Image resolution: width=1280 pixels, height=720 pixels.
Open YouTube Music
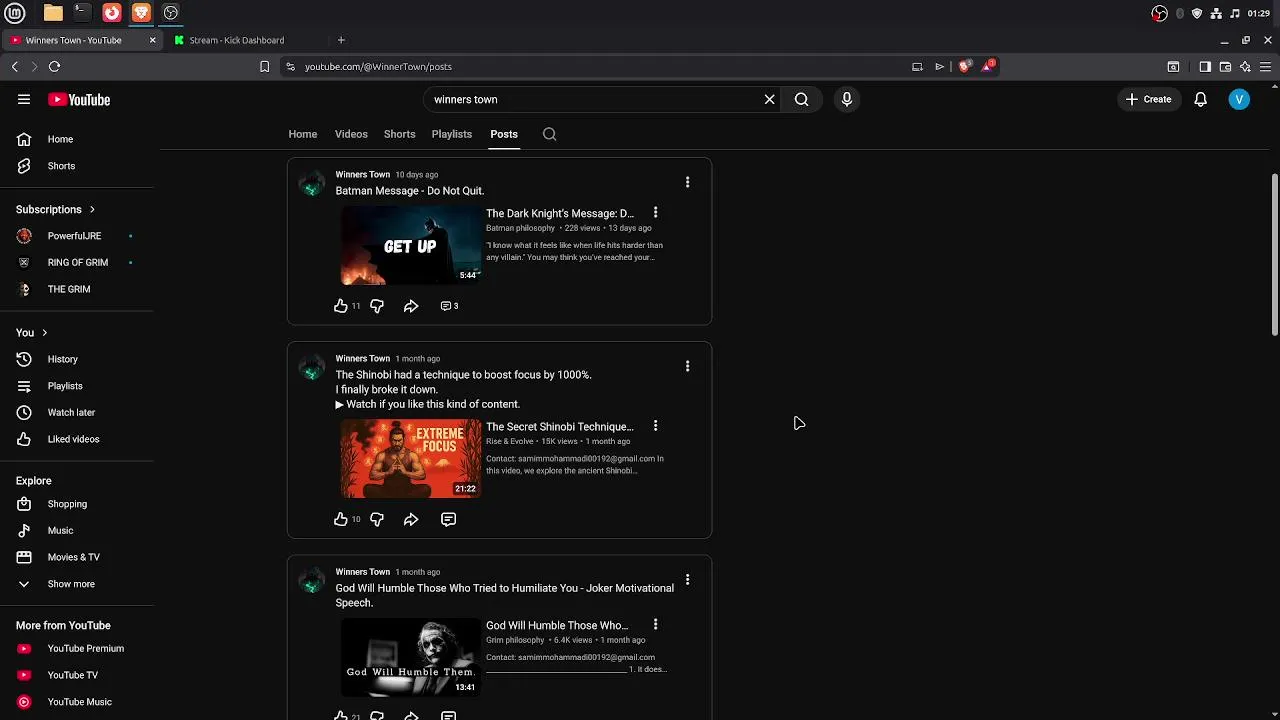(x=80, y=702)
